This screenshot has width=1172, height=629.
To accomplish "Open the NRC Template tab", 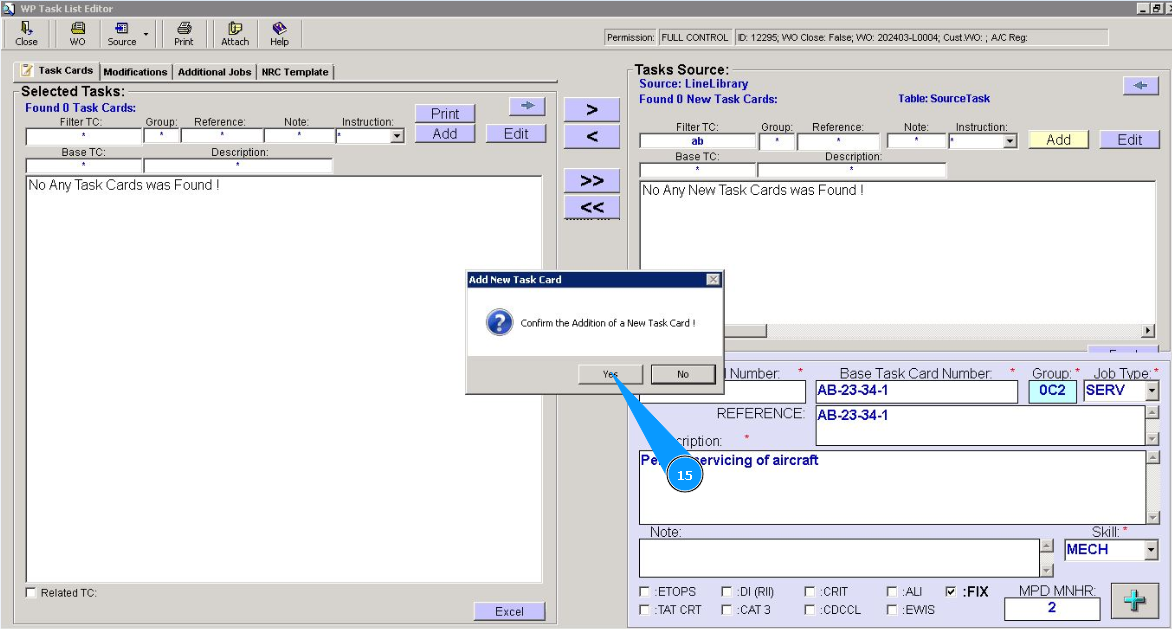I will tap(295, 72).
